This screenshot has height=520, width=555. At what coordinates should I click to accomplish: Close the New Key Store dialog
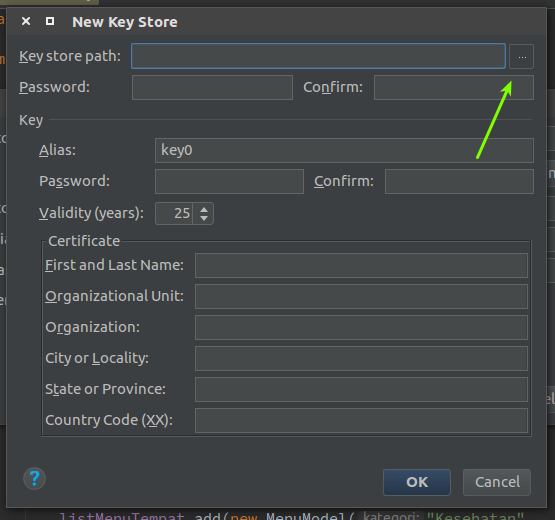[26, 21]
